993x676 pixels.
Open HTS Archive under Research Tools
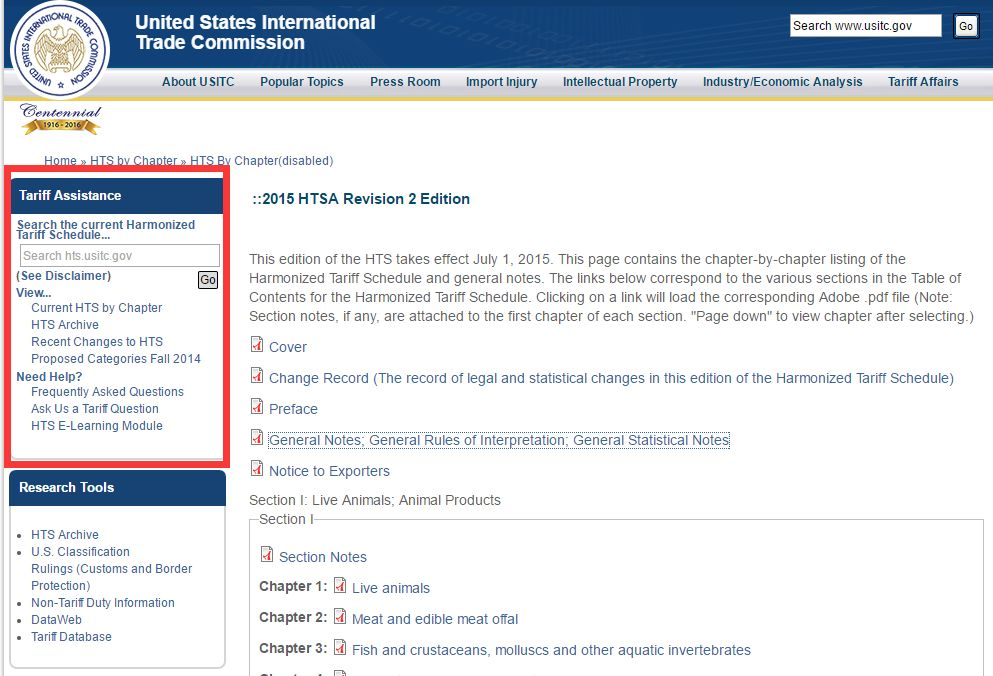pyautogui.click(x=65, y=535)
